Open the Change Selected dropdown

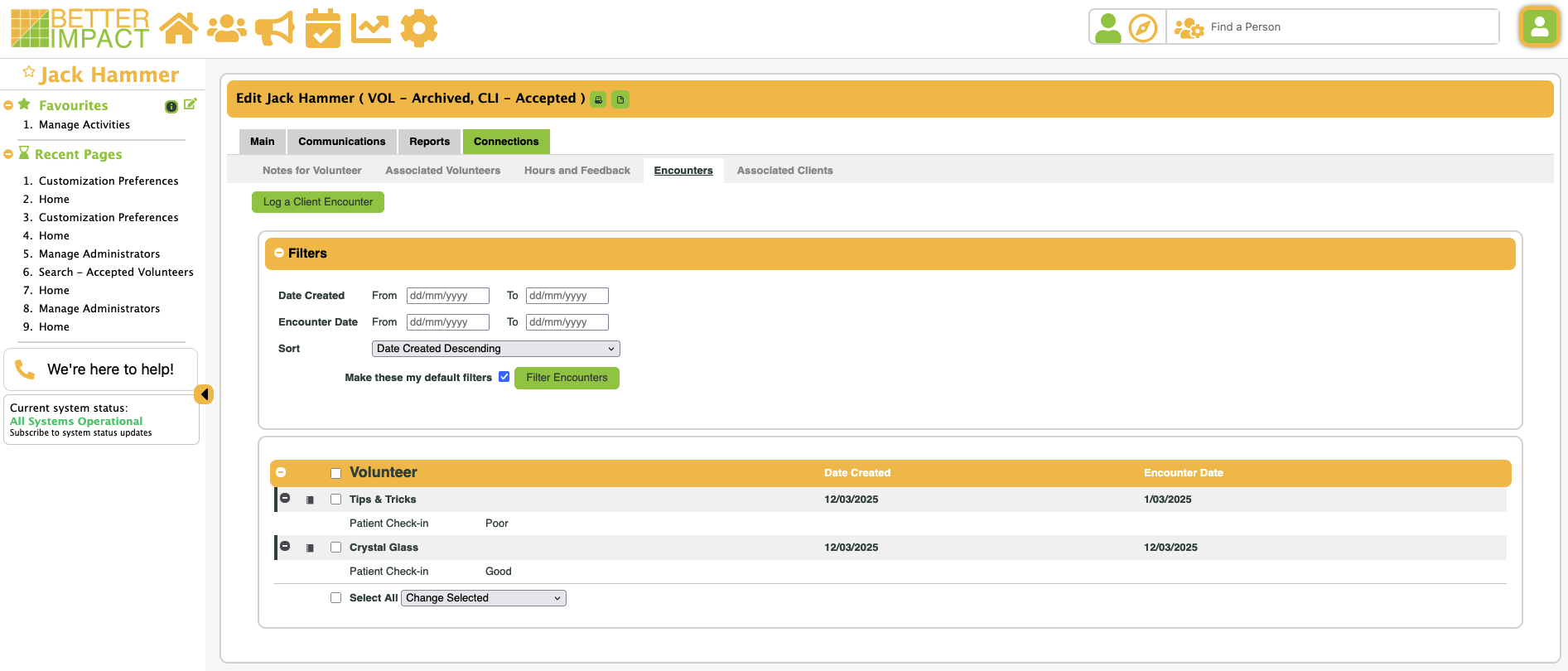tap(483, 598)
